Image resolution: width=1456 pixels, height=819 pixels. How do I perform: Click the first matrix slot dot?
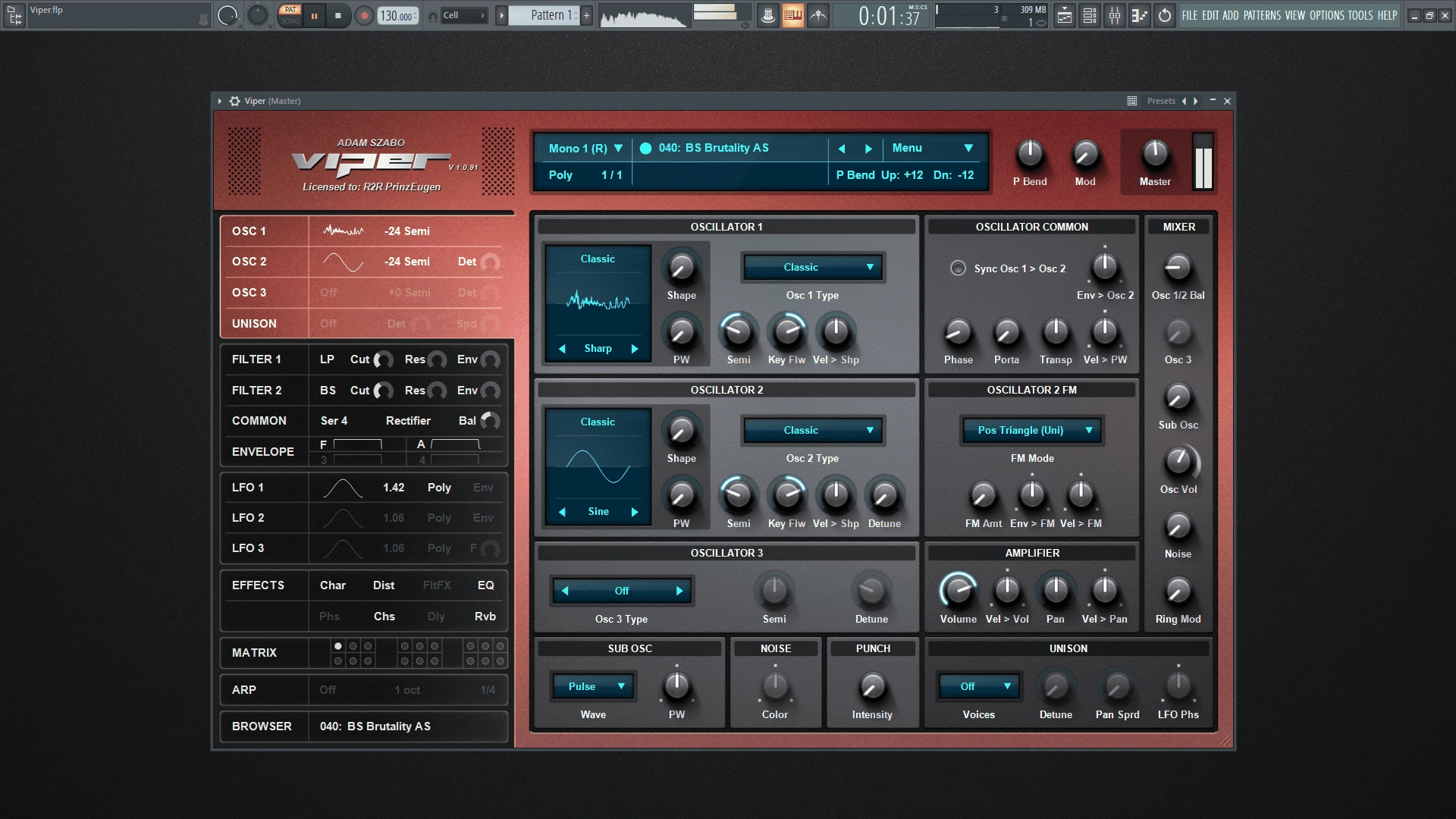(338, 646)
